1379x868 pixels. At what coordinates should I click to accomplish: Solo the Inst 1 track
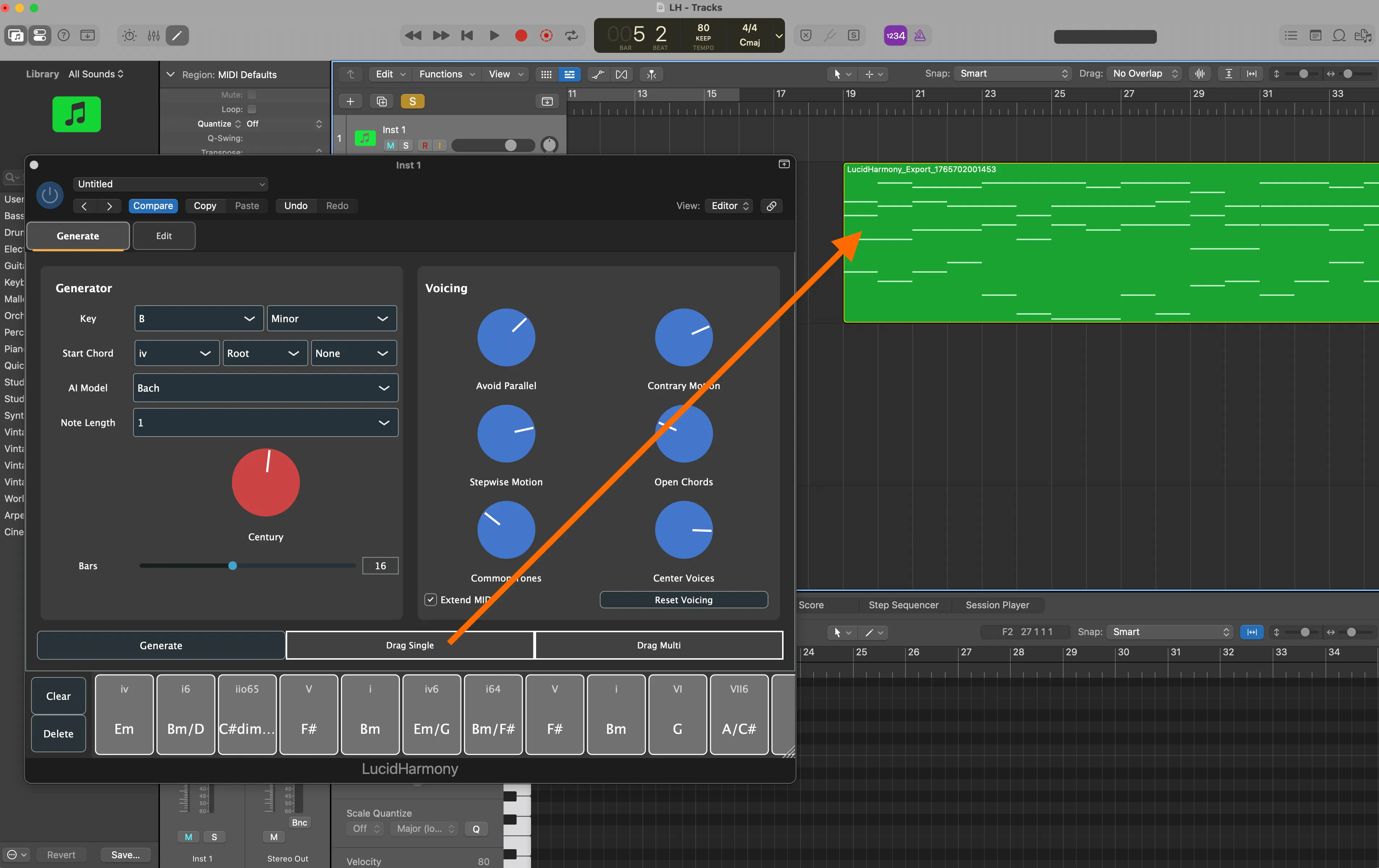(x=406, y=145)
